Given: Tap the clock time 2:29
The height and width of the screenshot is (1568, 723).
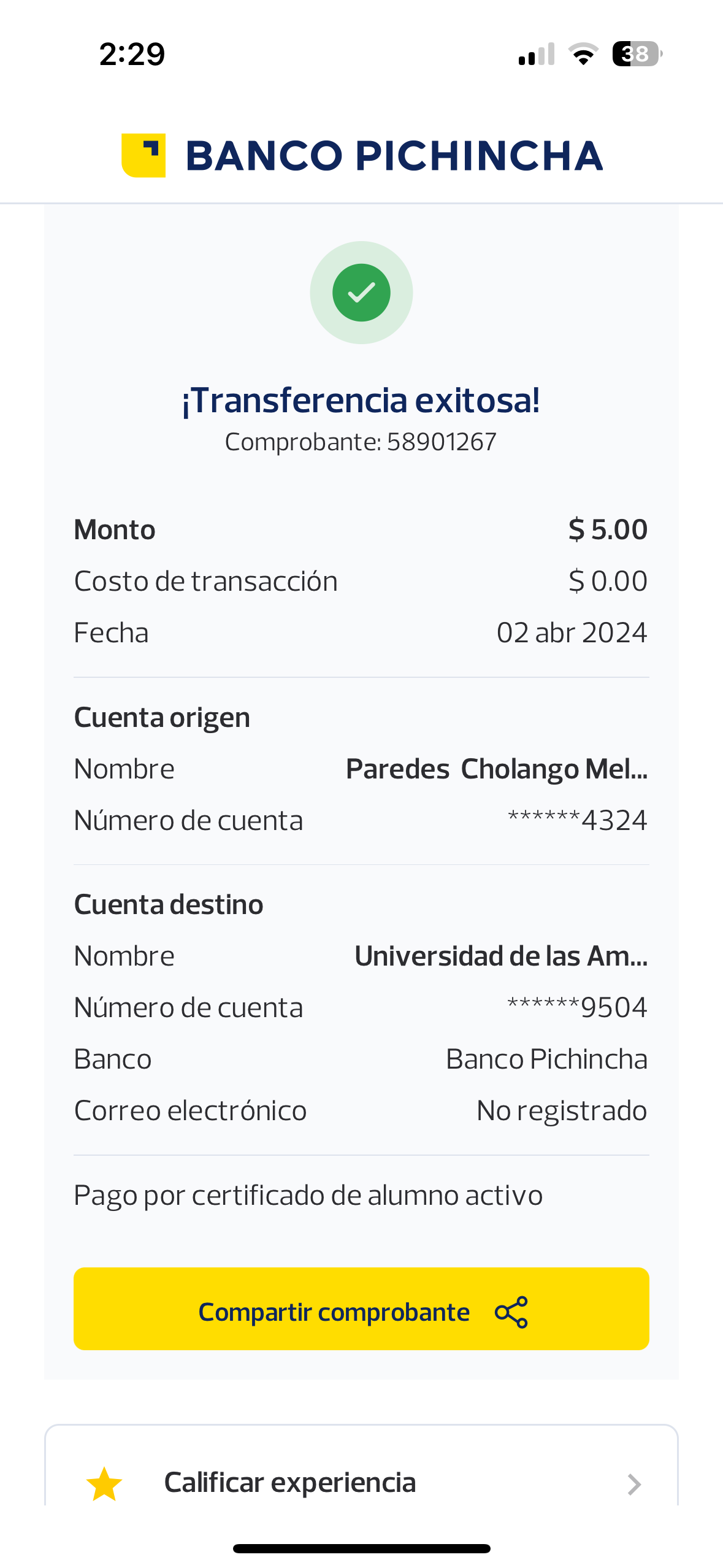Looking at the screenshot, I should point(132,54).
